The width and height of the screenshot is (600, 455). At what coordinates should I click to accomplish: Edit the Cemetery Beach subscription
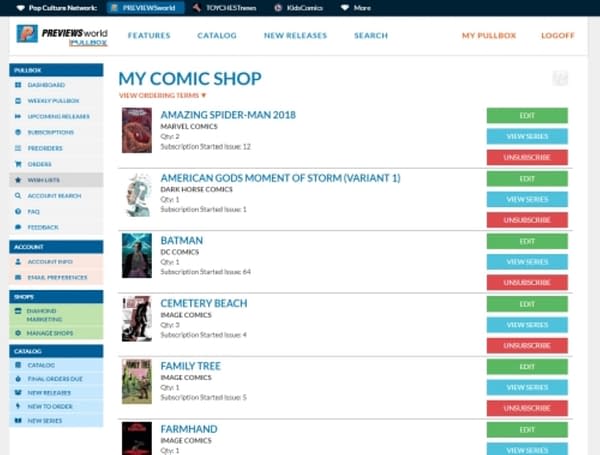pos(527,304)
